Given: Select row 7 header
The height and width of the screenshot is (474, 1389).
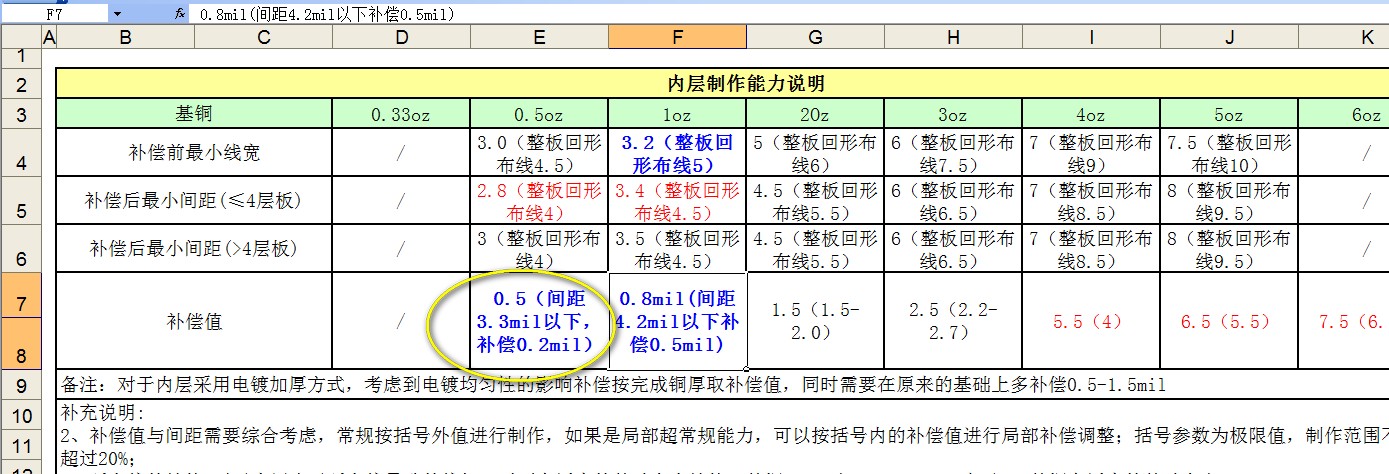Looking at the screenshot, I should coord(20,295).
